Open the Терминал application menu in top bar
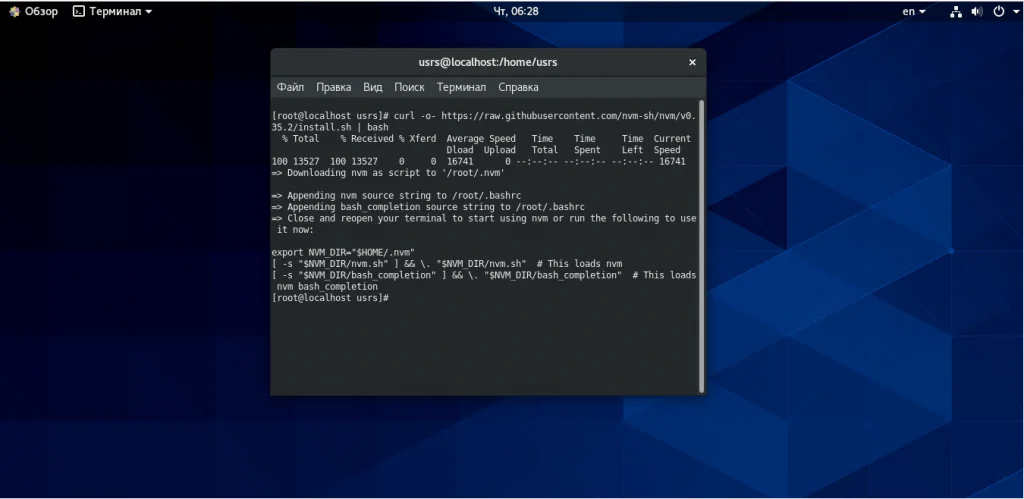The width and height of the screenshot is (1024, 499). pyautogui.click(x=112, y=11)
